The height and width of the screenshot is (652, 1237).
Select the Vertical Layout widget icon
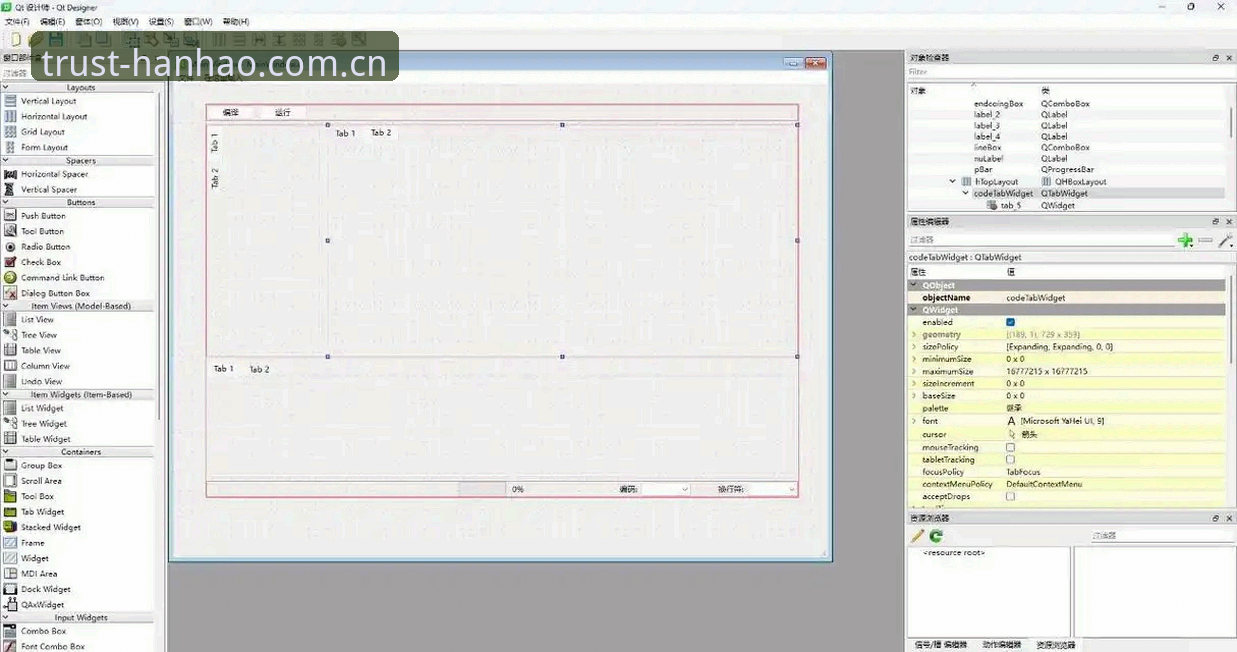(x=11, y=101)
